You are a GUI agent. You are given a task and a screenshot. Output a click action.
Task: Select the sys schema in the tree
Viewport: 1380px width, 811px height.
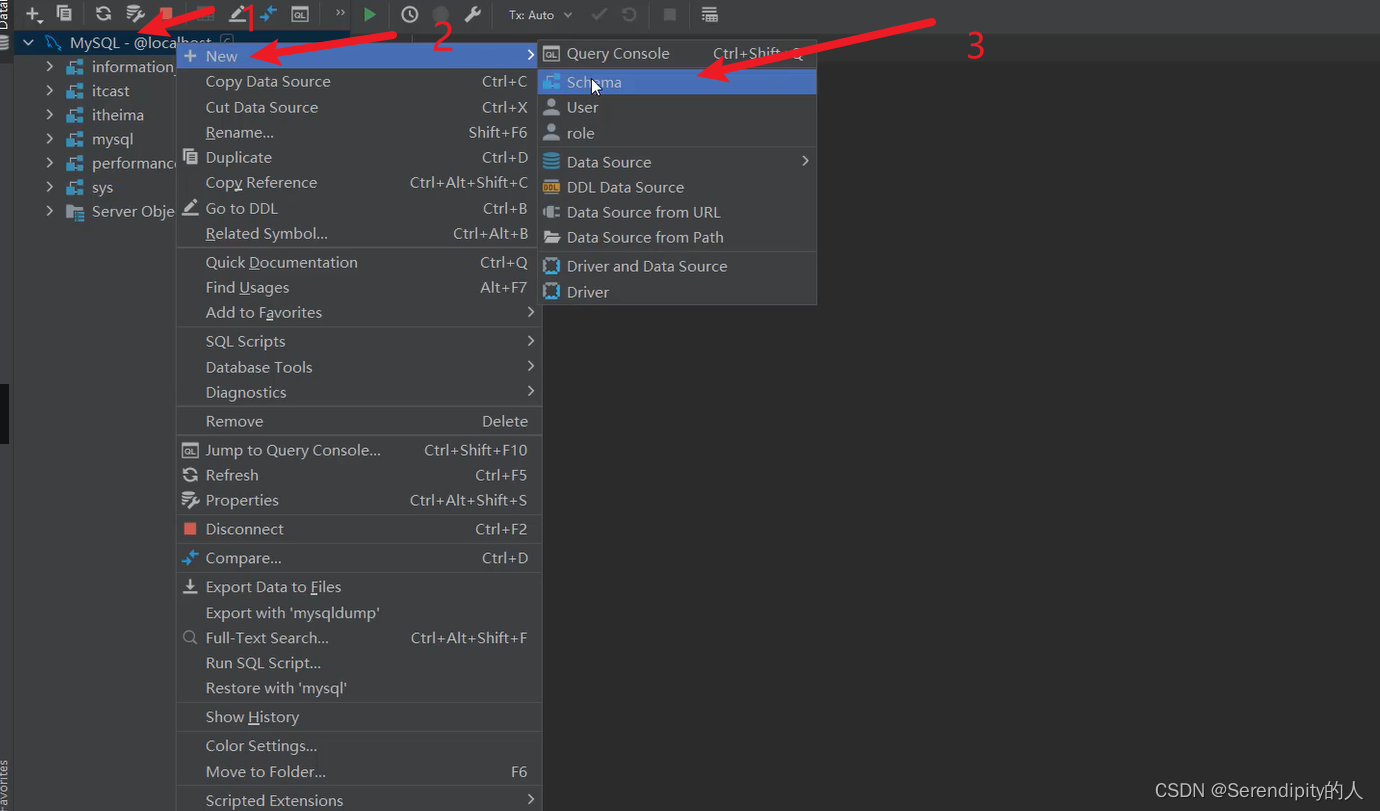tap(102, 187)
